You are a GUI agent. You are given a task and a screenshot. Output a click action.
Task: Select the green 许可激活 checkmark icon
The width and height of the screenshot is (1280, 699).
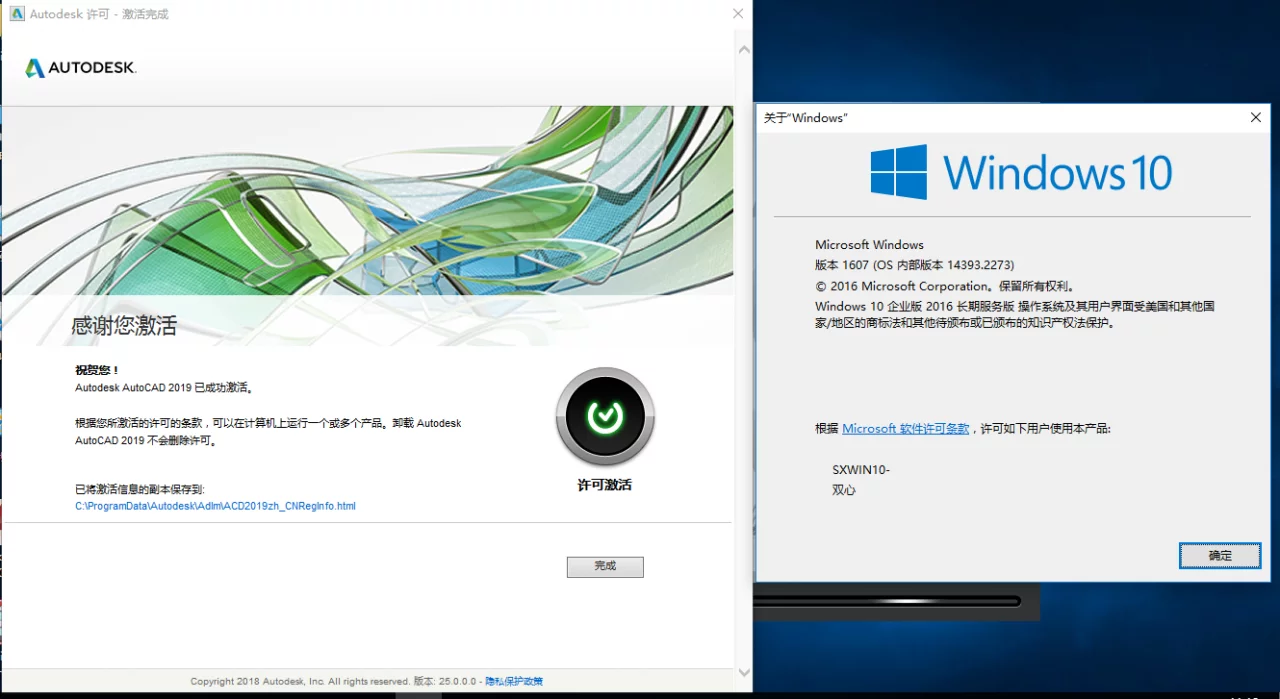pos(604,417)
